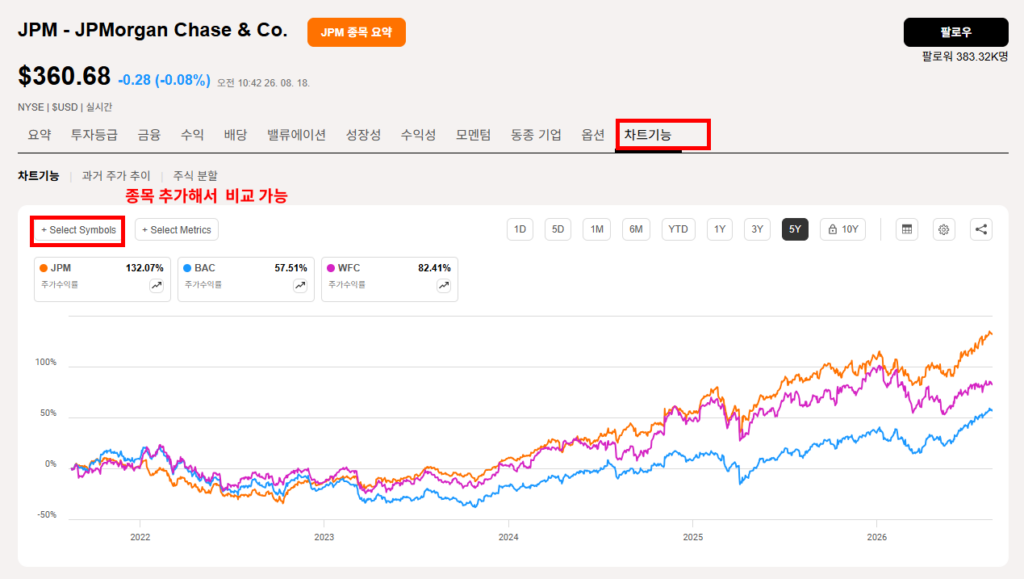Select the 1M time range

pos(596,229)
